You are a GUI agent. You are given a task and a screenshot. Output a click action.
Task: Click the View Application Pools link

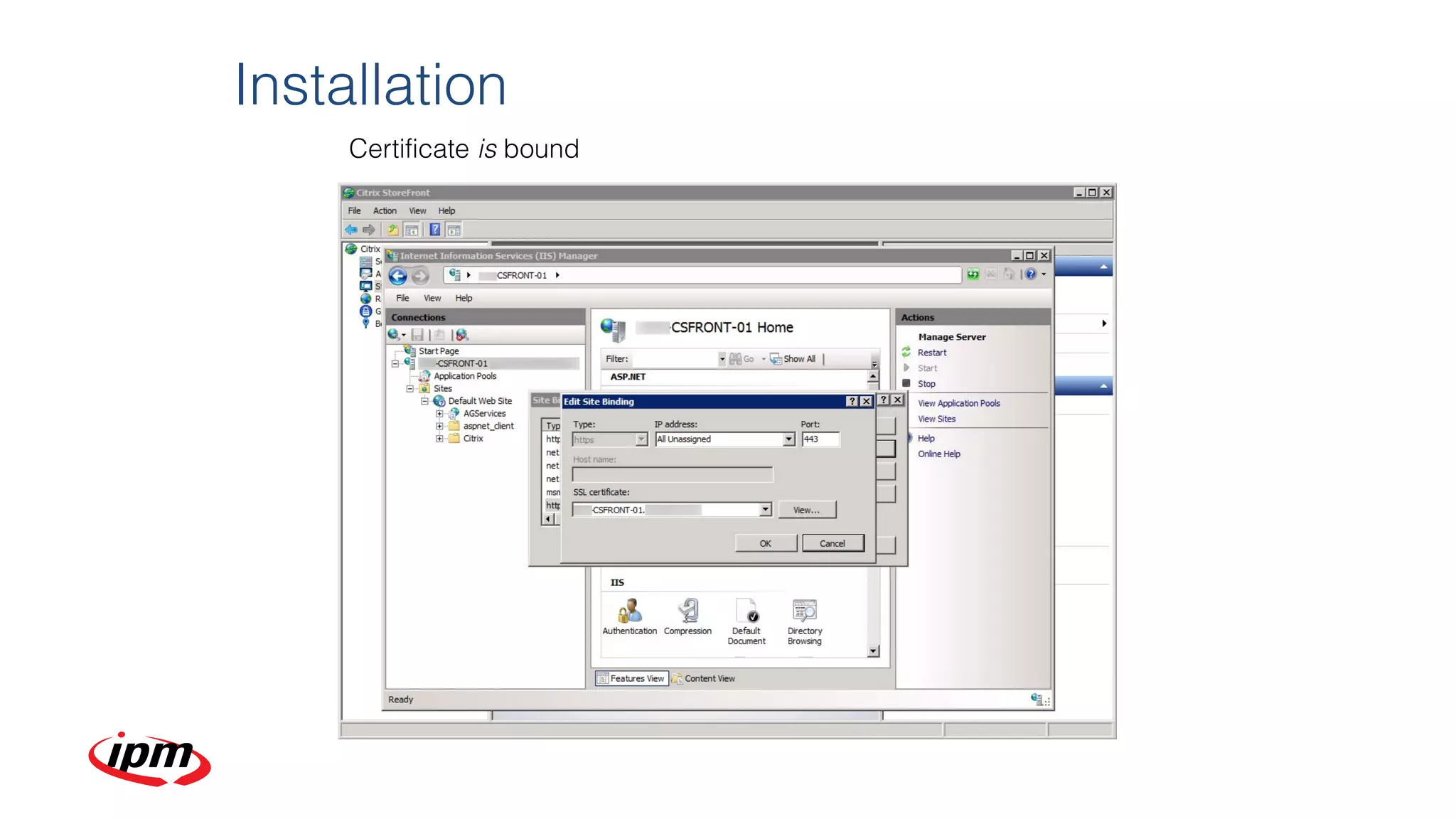959,403
